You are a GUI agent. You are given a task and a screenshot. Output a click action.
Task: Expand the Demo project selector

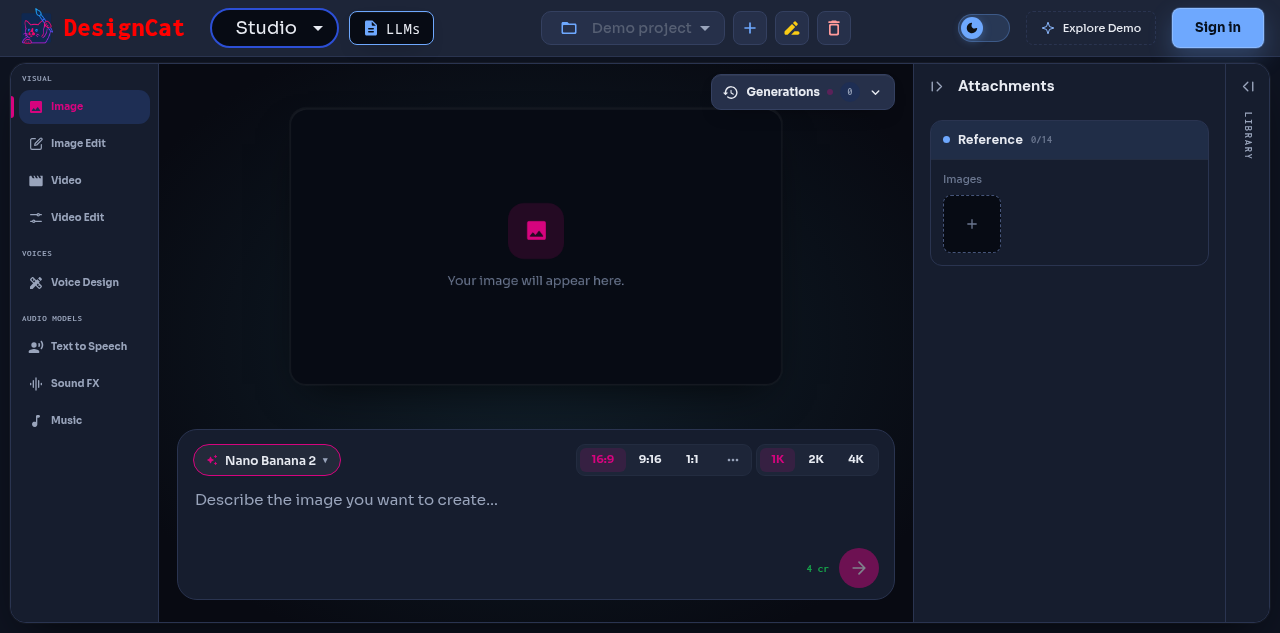[x=633, y=28]
